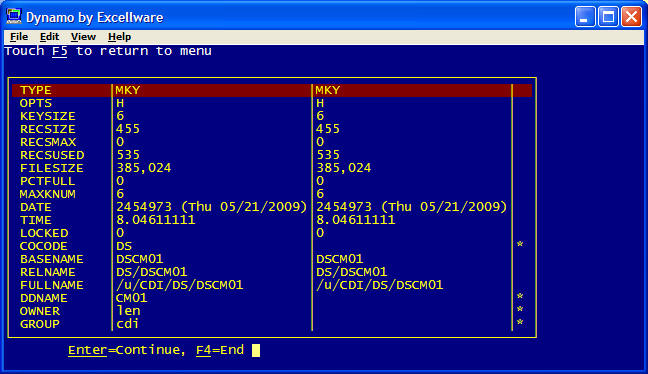Viewport: 648px width, 374px height.
Task: Select the RECSMAX row label
Action: 48,142
